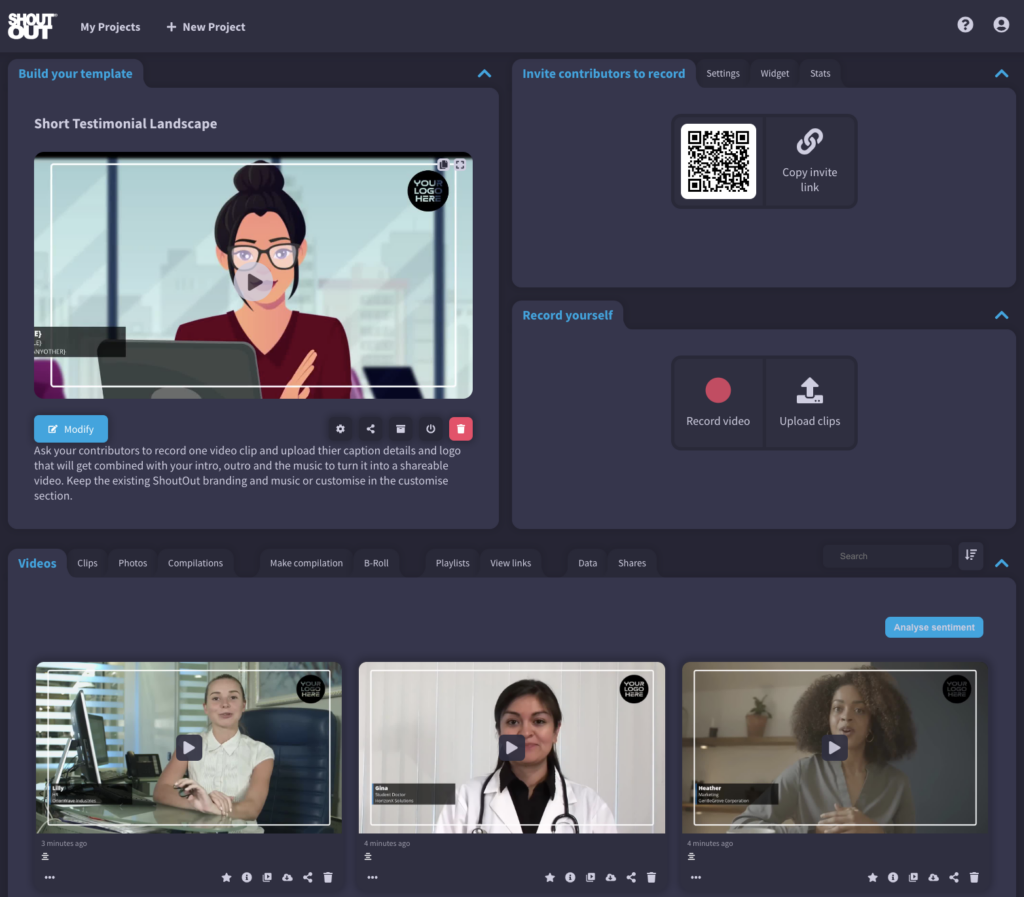Play the template preview video

254,282
